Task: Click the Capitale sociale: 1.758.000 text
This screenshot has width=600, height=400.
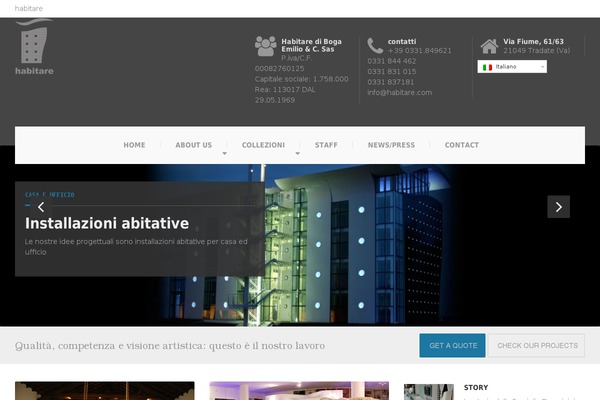Action: pyautogui.click(x=302, y=79)
